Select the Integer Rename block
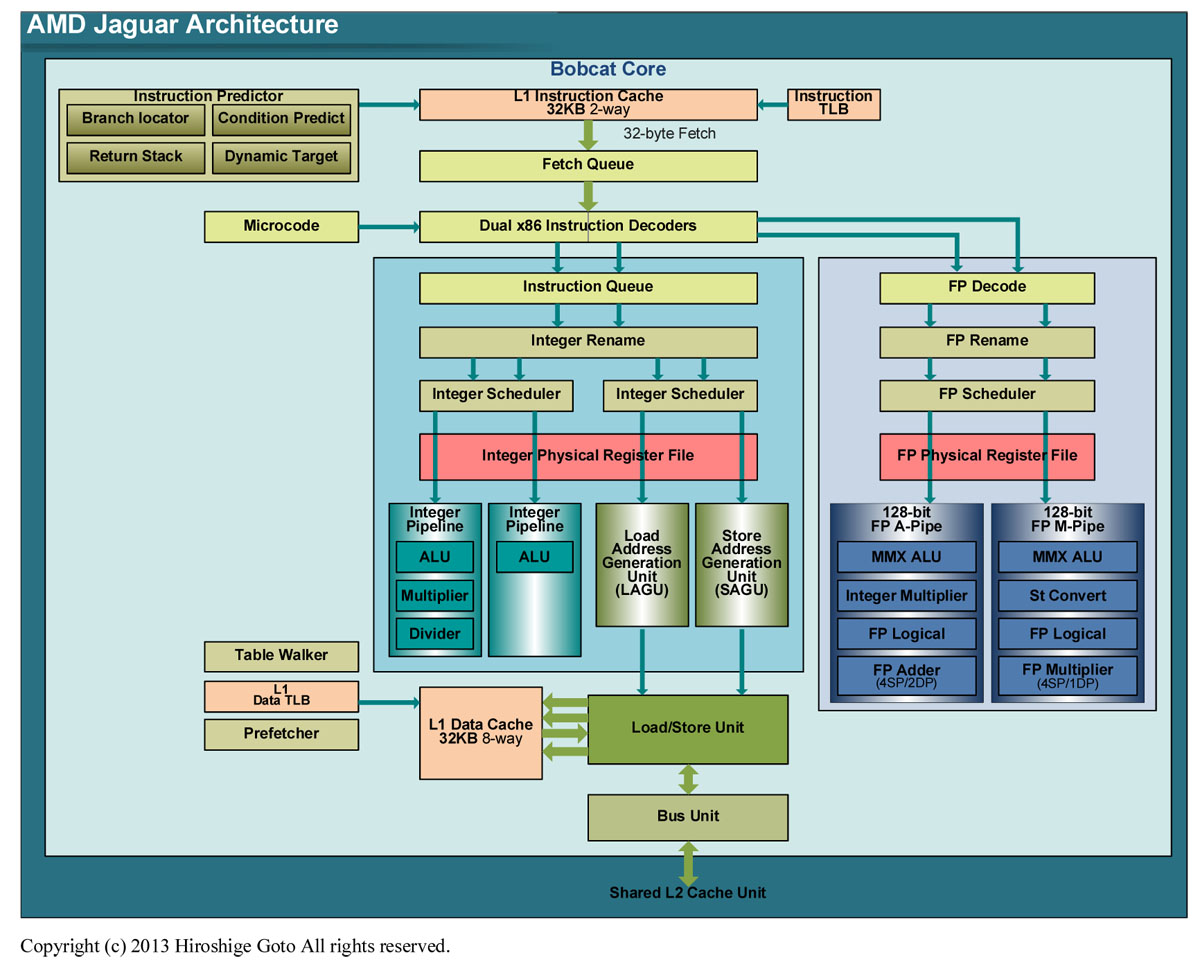Viewport: 1200px width, 962px height. [587, 341]
